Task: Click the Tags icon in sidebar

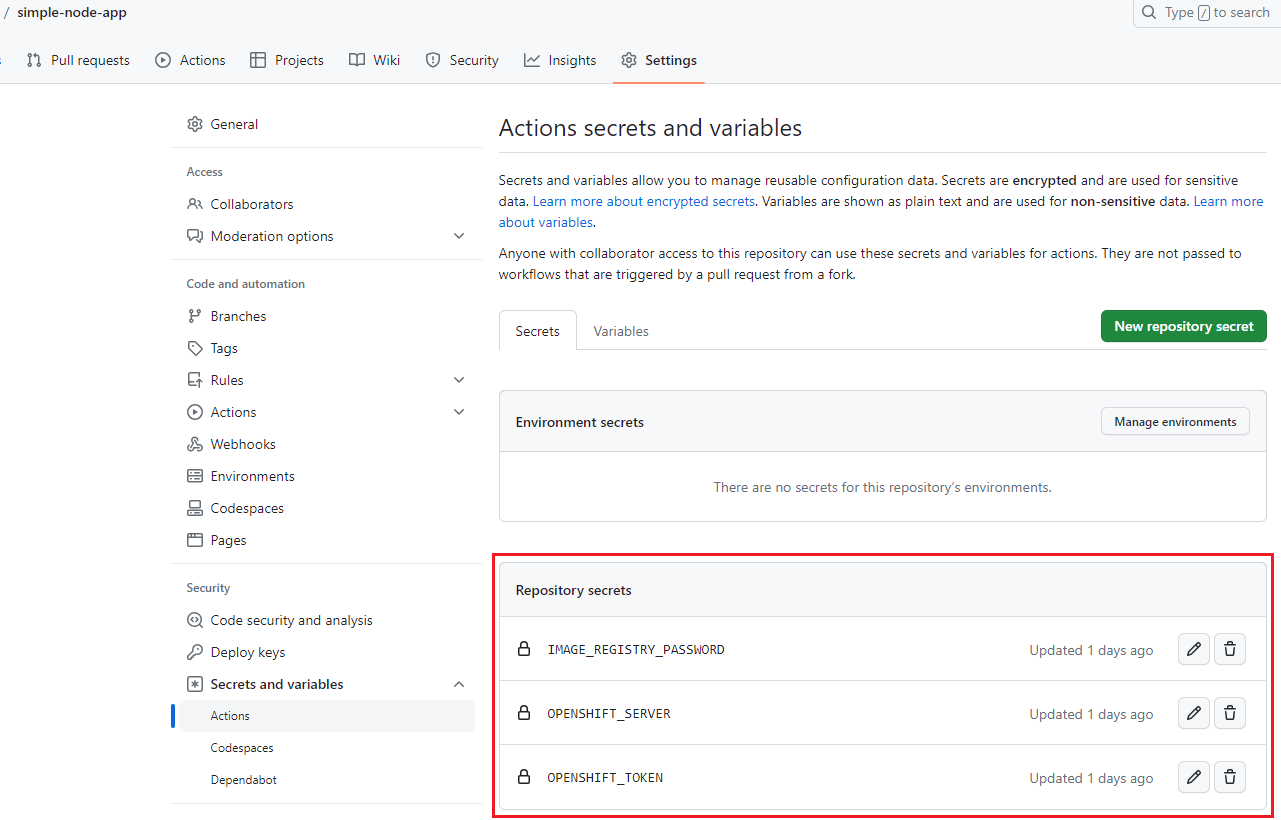Action: pyautogui.click(x=195, y=348)
